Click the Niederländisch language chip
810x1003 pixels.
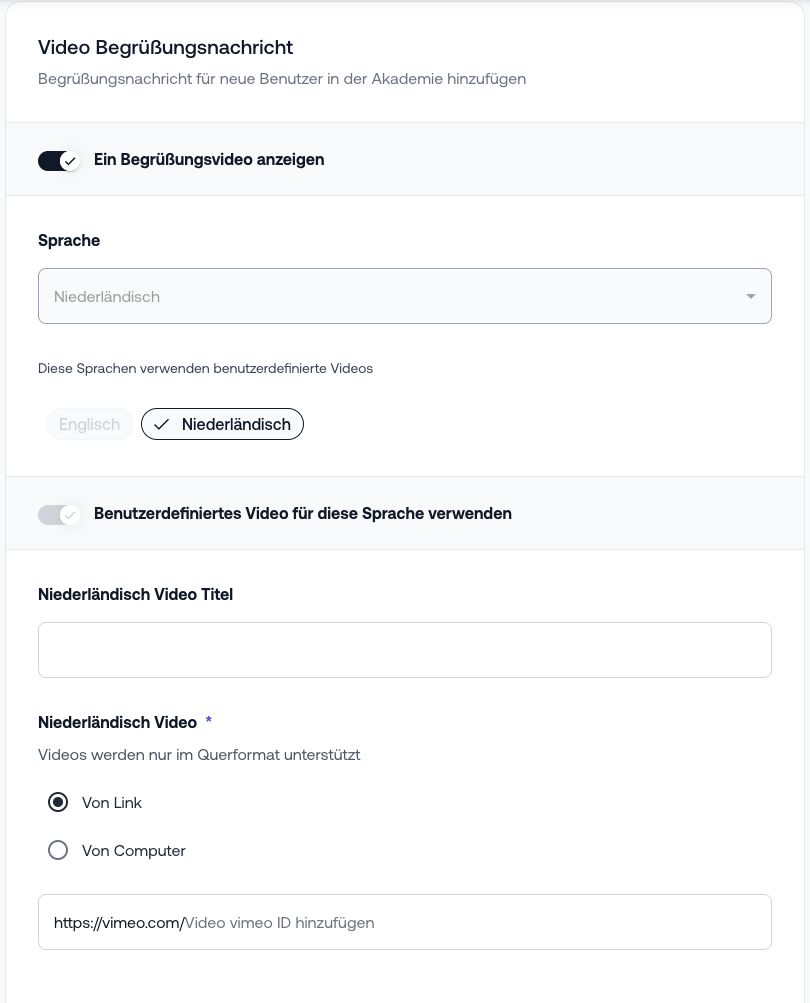pyautogui.click(x=235, y=424)
